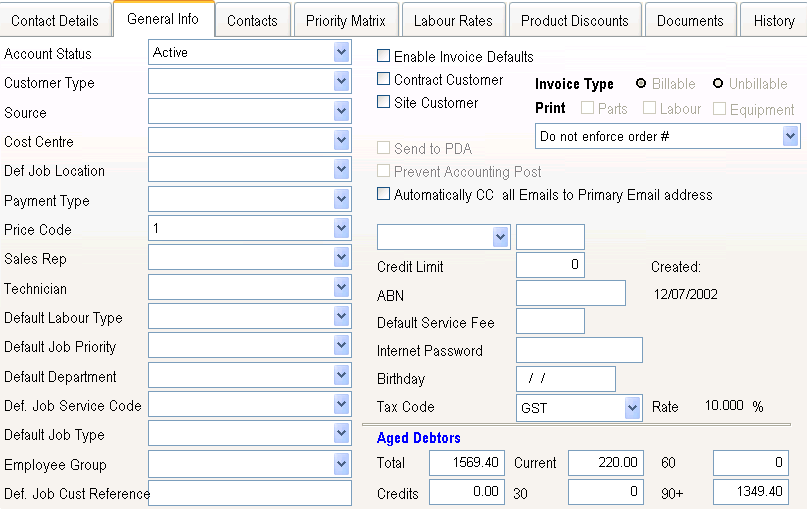View the History tab
This screenshot has height=509, width=807.
point(774,20)
